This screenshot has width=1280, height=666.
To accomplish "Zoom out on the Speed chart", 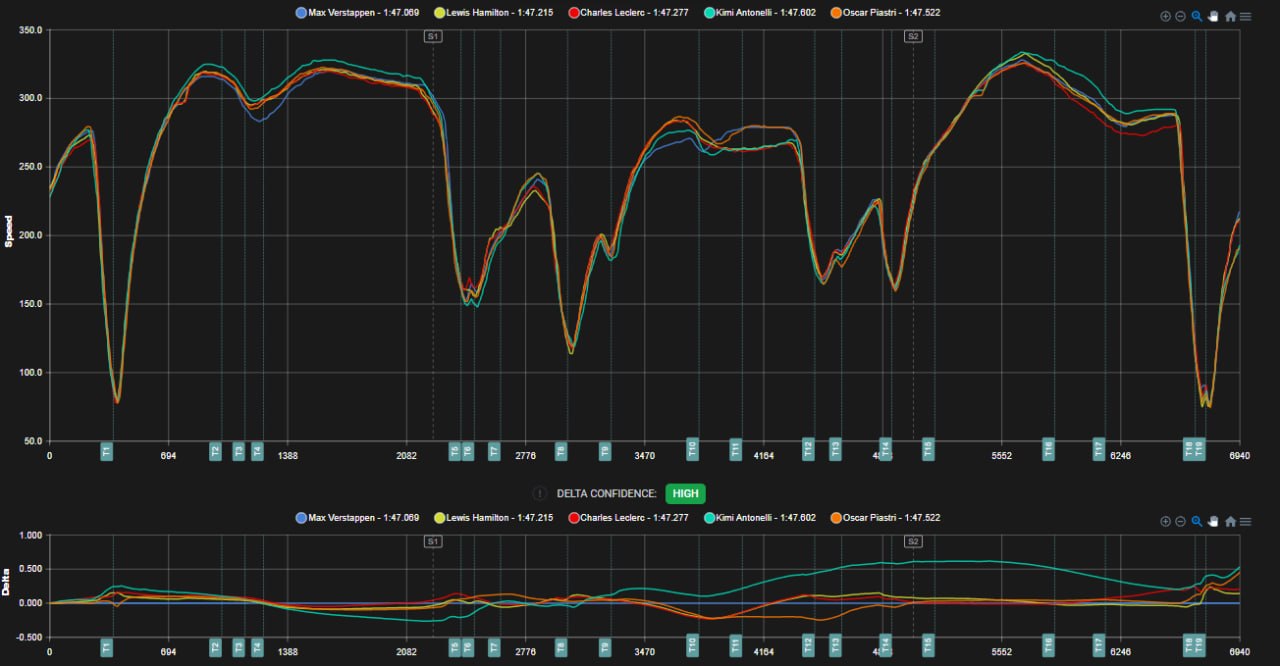I will (1180, 16).
